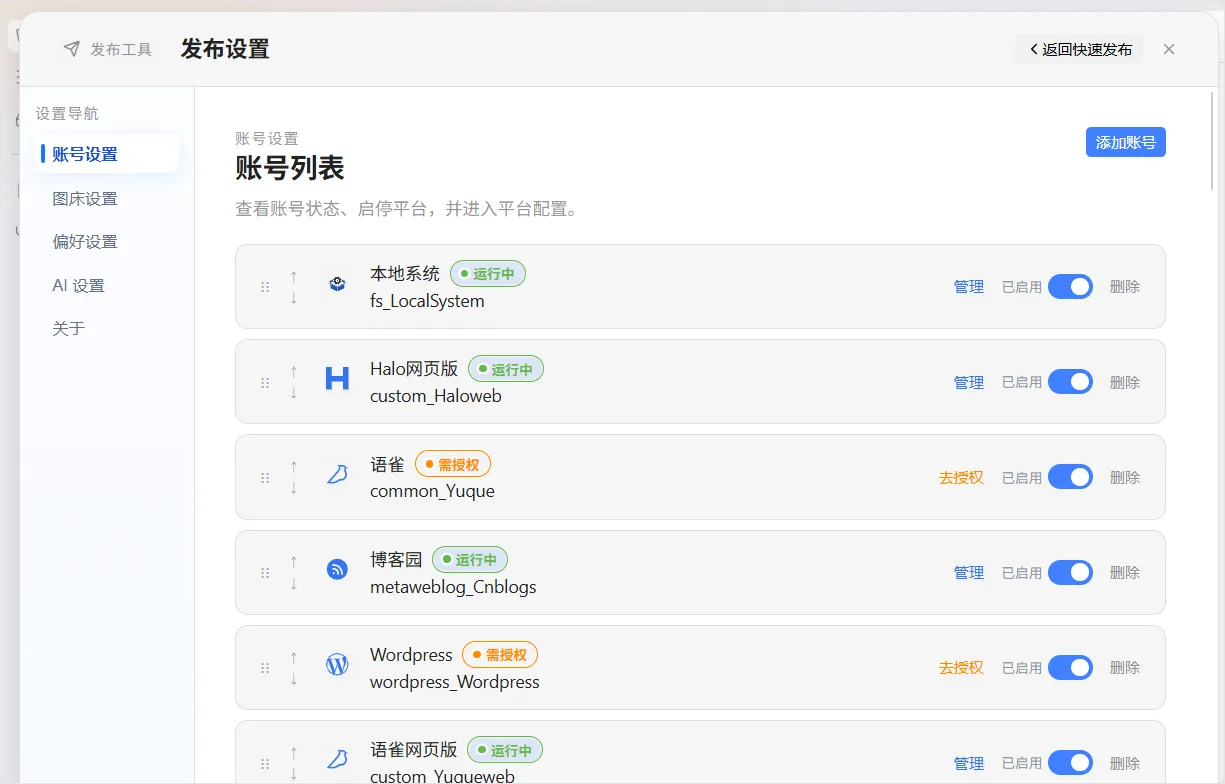1225x784 pixels.
Task: Click the 发布工具 paper plane icon
Action: [x=71, y=49]
